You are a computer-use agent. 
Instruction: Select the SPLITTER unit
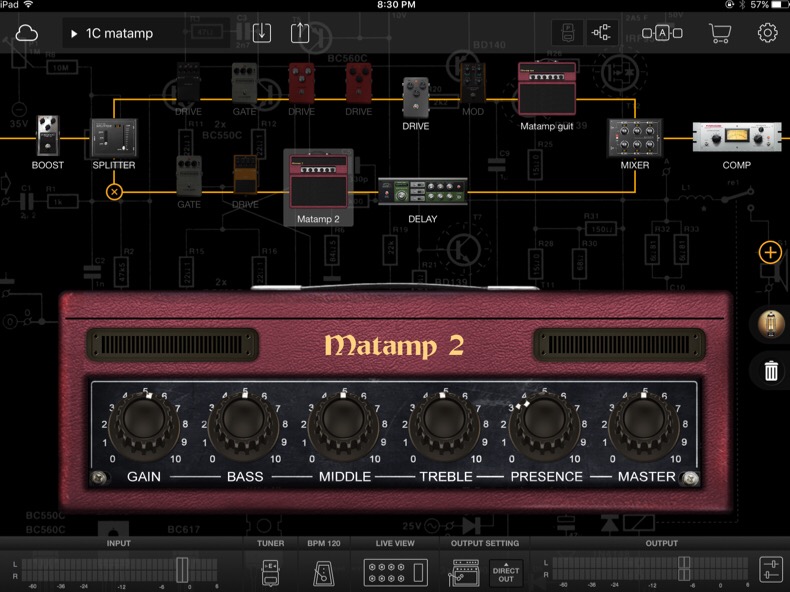[114, 137]
